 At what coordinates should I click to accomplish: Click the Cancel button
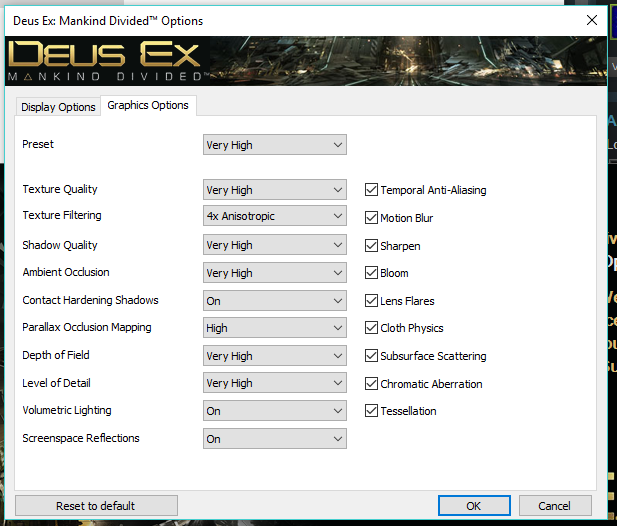point(555,506)
